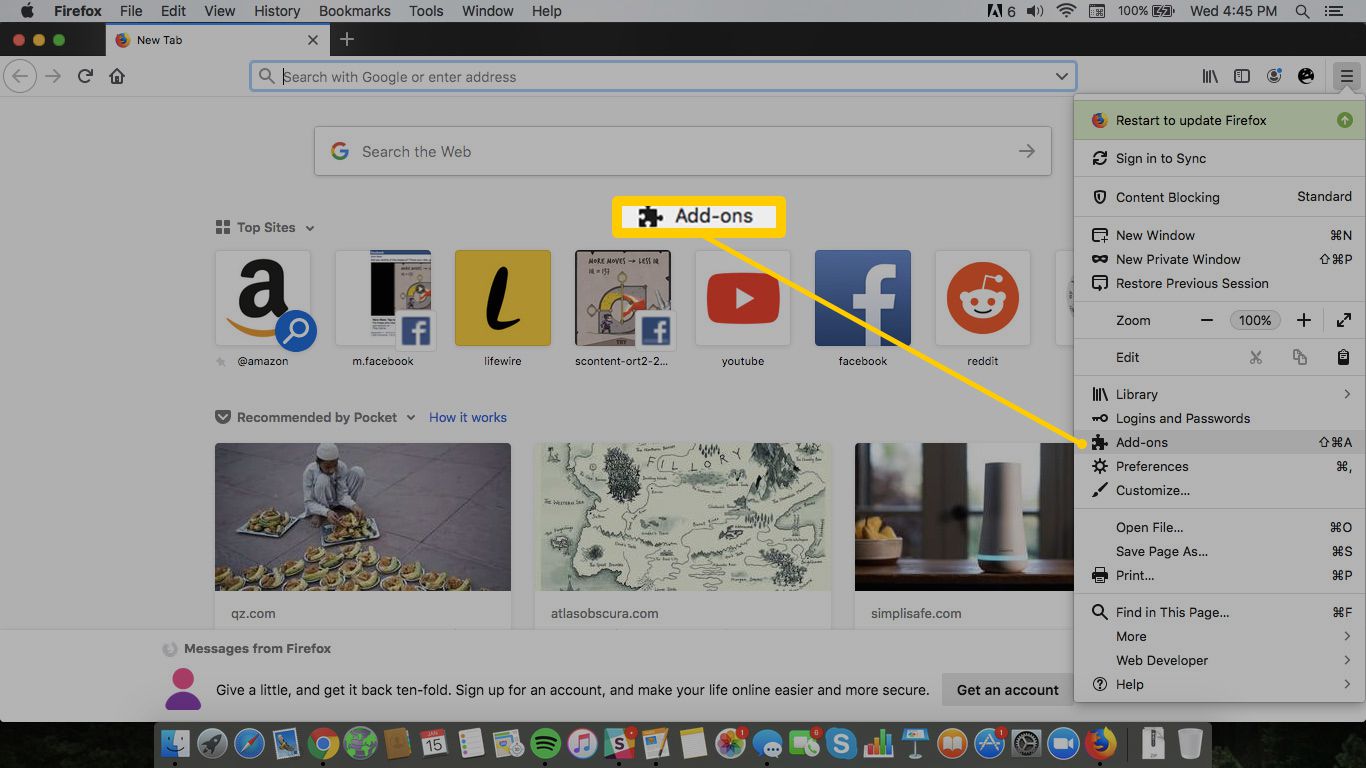This screenshot has width=1366, height=768.
Task: Open the address bar history dropdown arrow
Action: [1061, 76]
